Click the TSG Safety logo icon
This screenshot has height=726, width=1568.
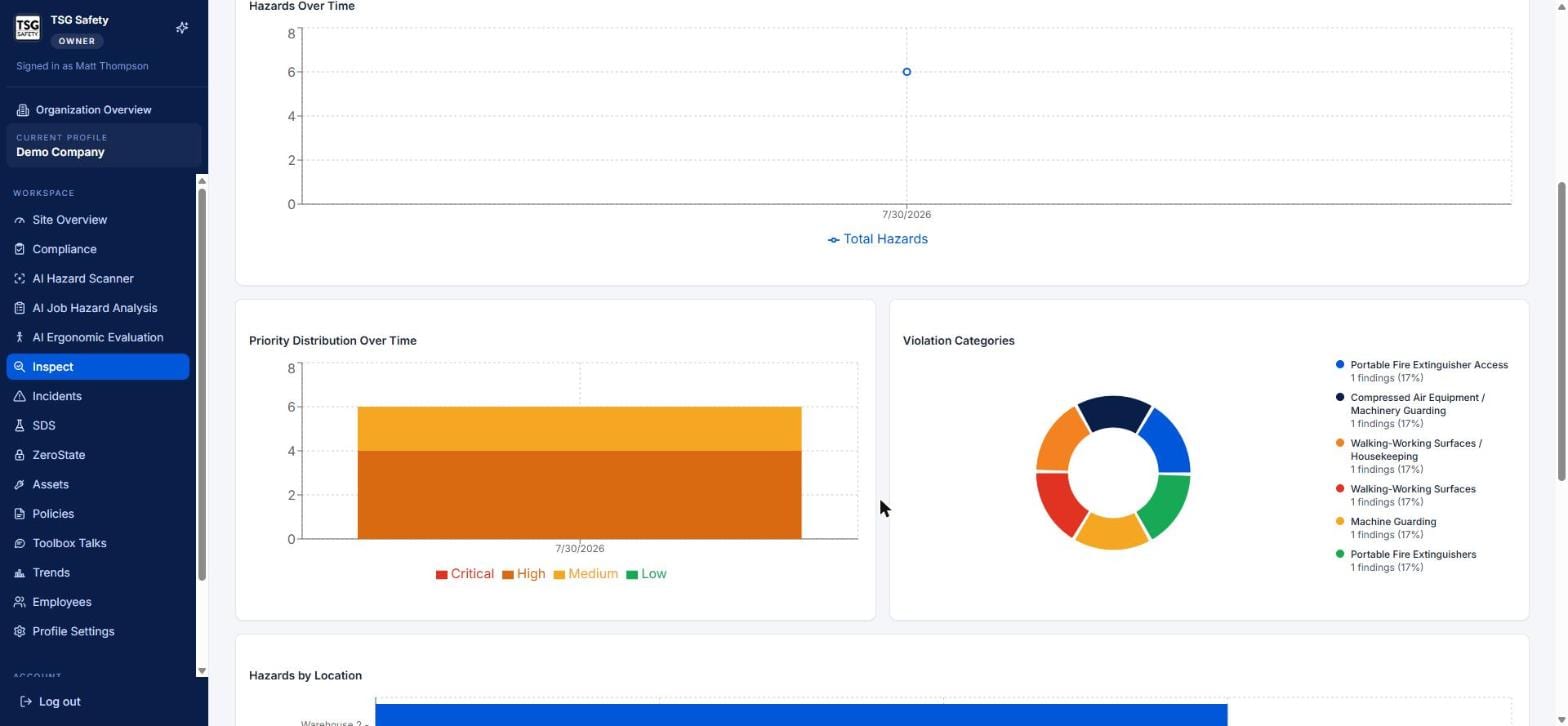coord(27,28)
